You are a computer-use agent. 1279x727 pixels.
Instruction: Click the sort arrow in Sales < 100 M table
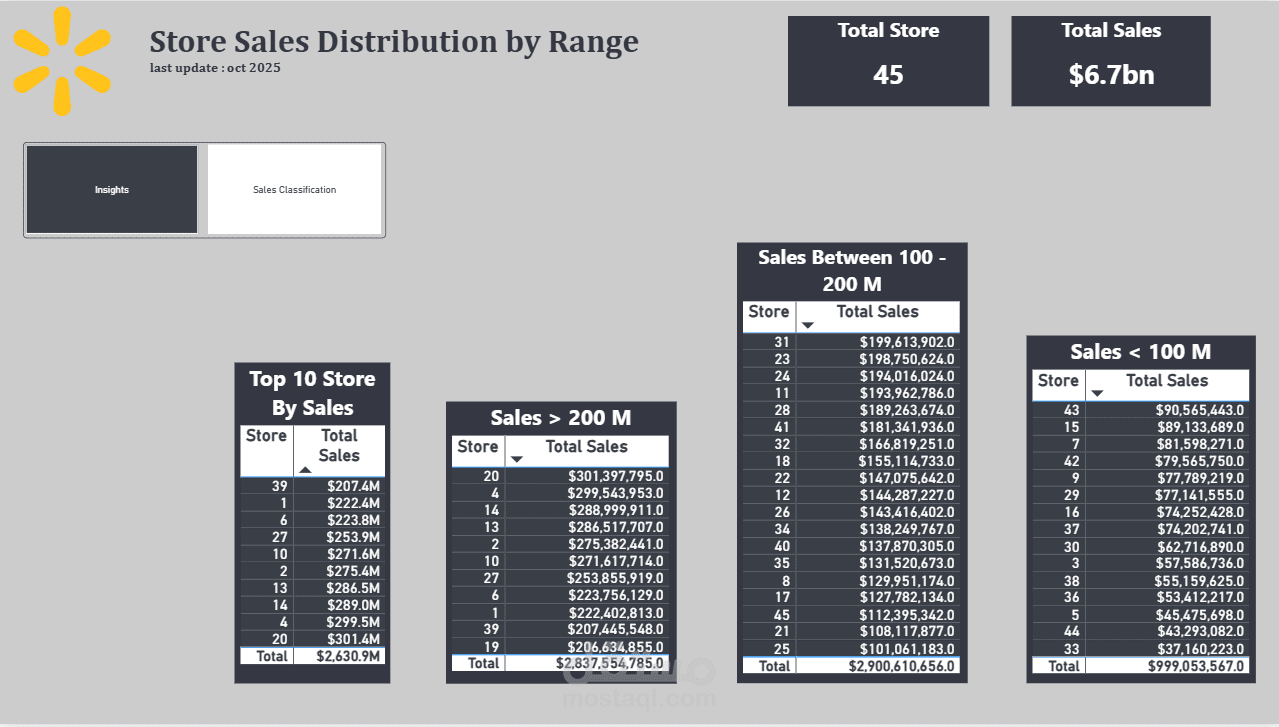click(1097, 393)
